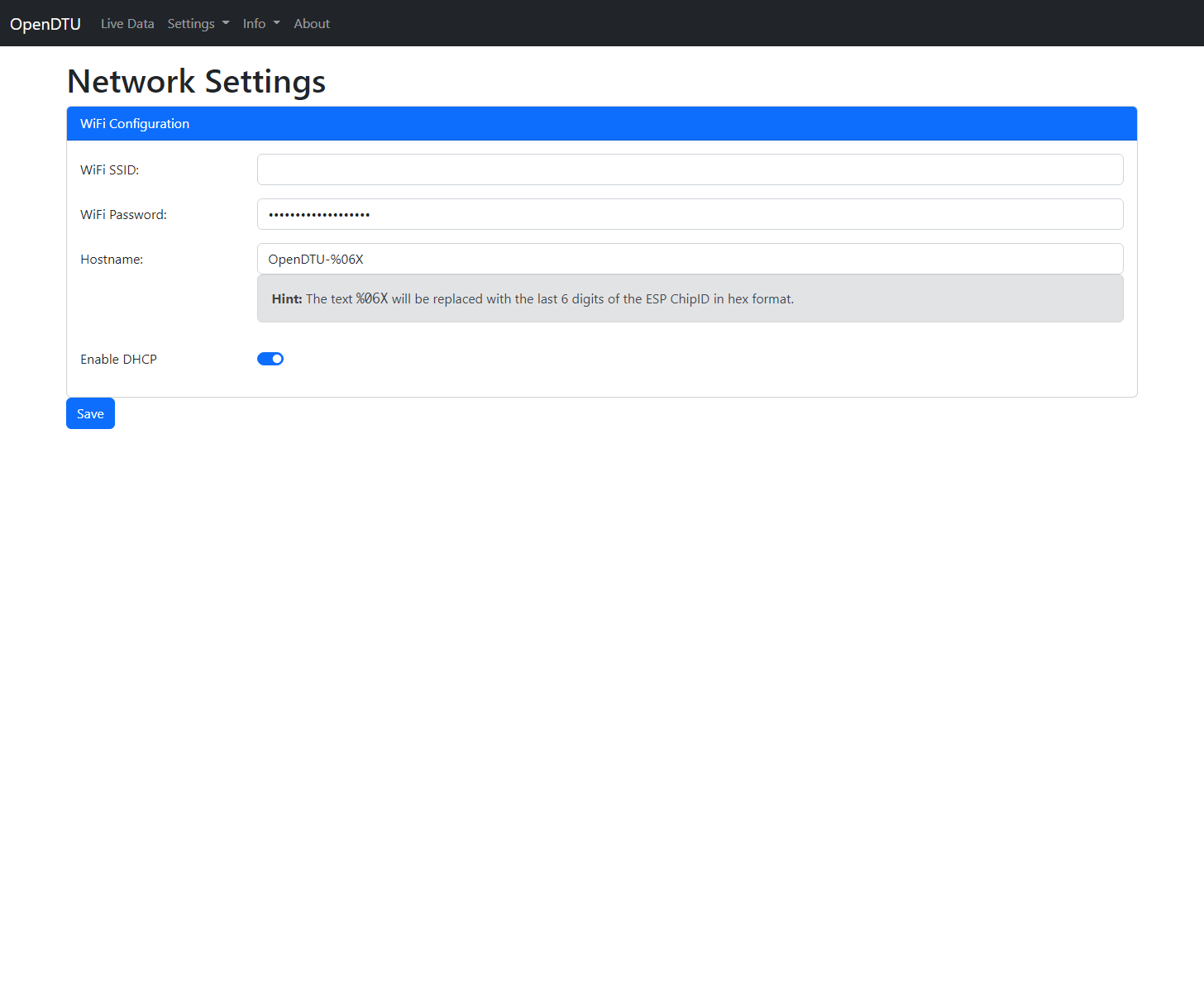This screenshot has width=1204, height=992.
Task: Click the "Hostname:" label
Action: click(112, 260)
